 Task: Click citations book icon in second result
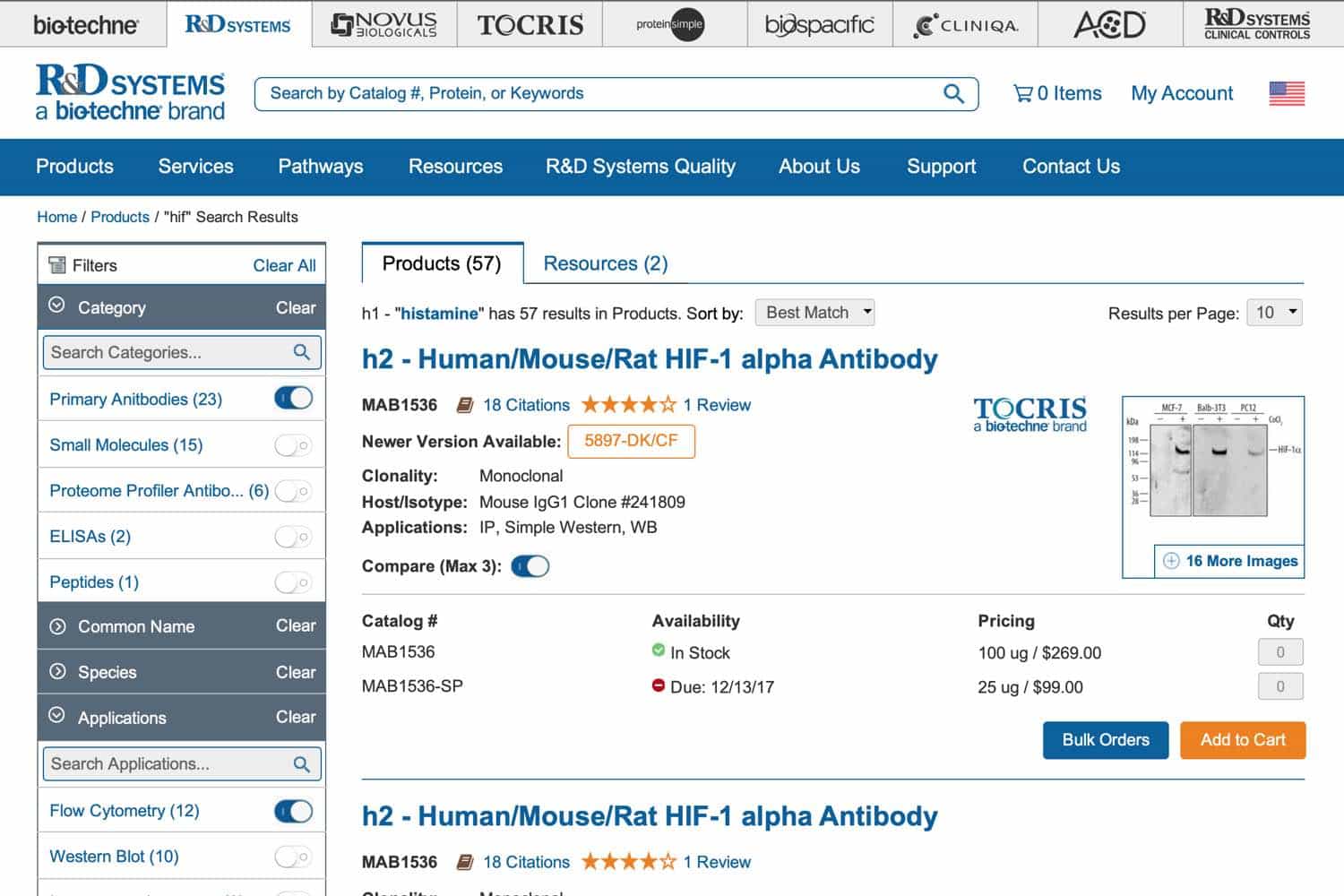(465, 862)
